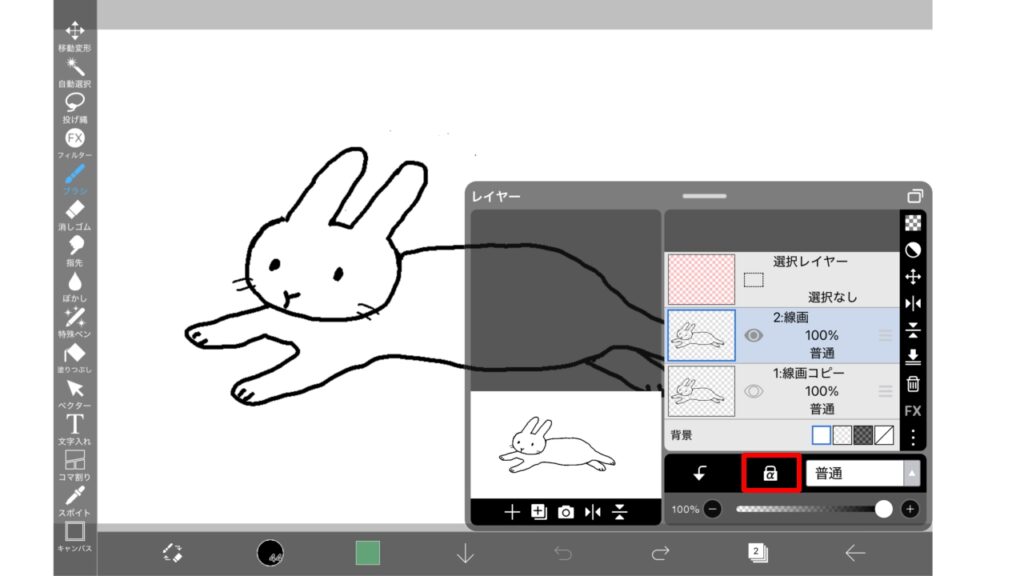Pick the Eraser (消しゴム) tool

coord(75,212)
